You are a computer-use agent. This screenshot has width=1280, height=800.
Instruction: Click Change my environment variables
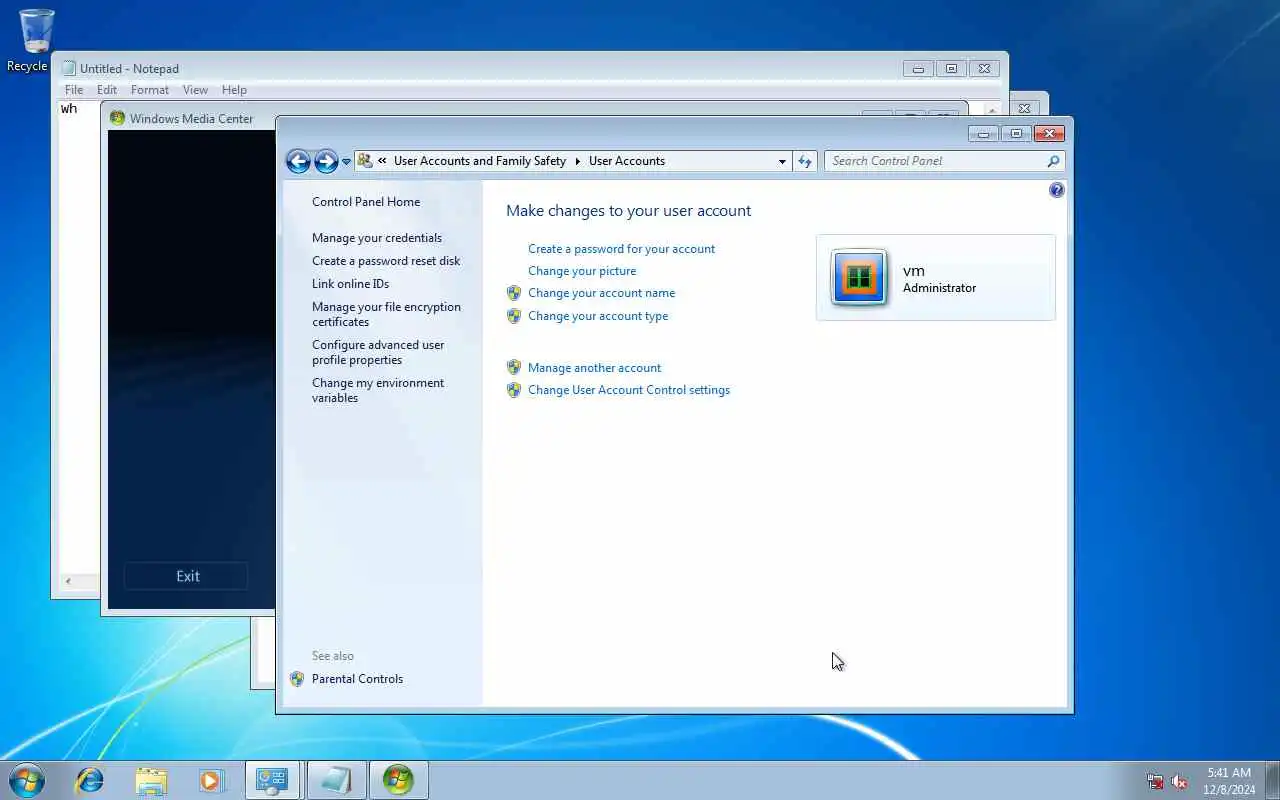378,390
